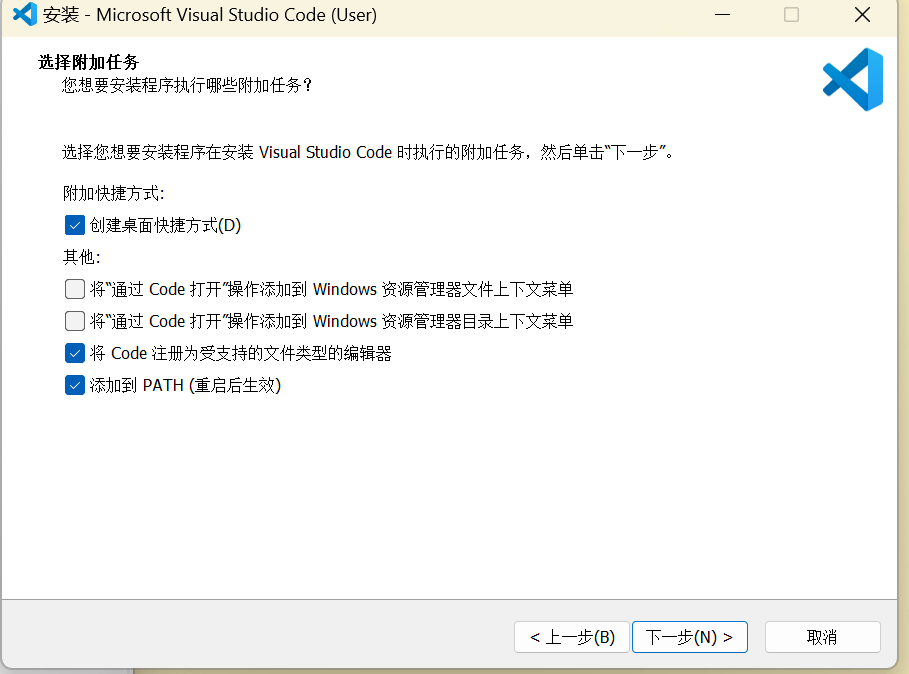Screen dimensions: 909x674
Task: Enable 'Open with Code' for file context menu (文件上下文菜单)
Action: click(75, 289)
